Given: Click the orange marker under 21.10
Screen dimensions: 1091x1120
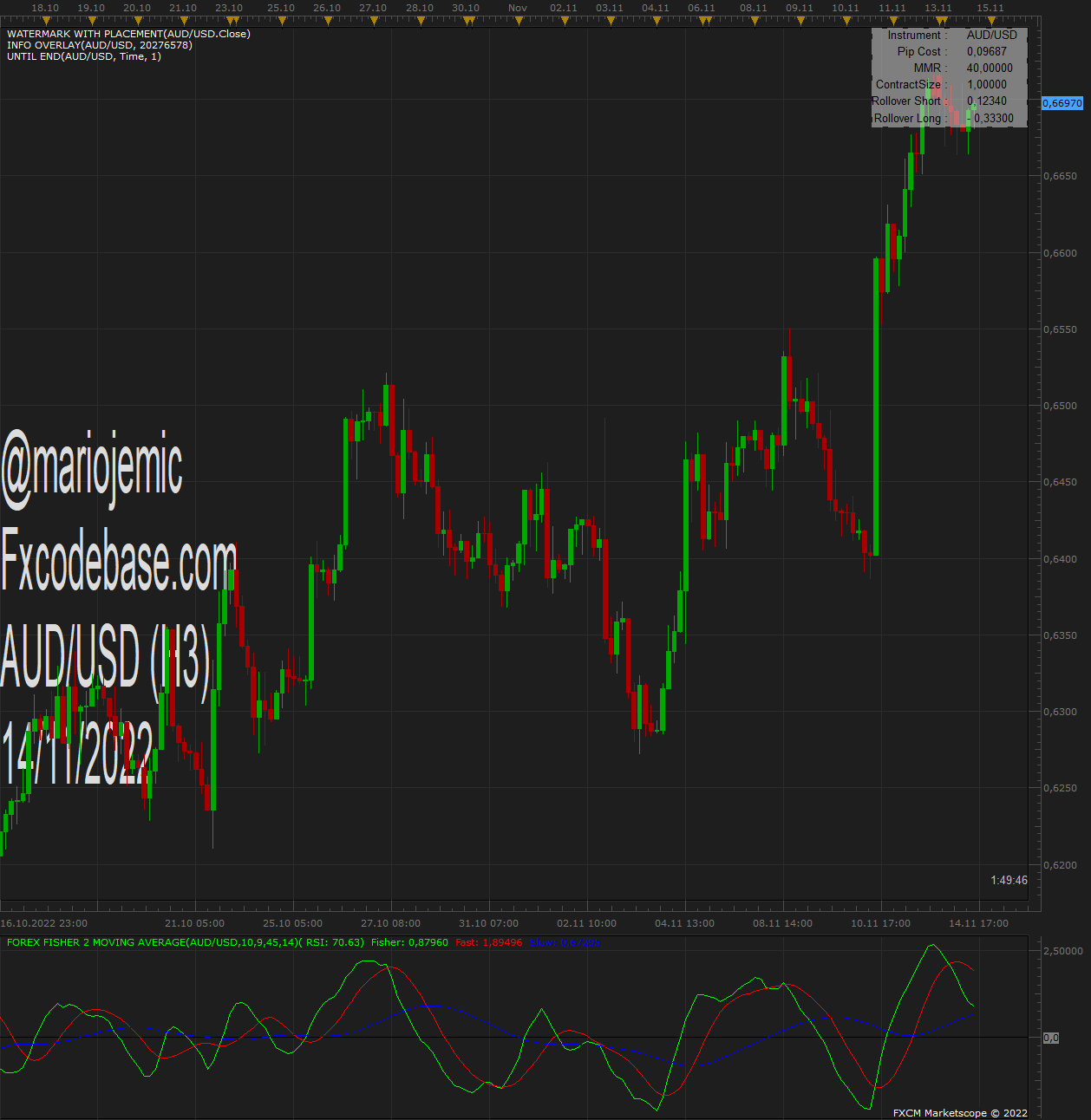Looking at the screenshot, I should (184, 20).
